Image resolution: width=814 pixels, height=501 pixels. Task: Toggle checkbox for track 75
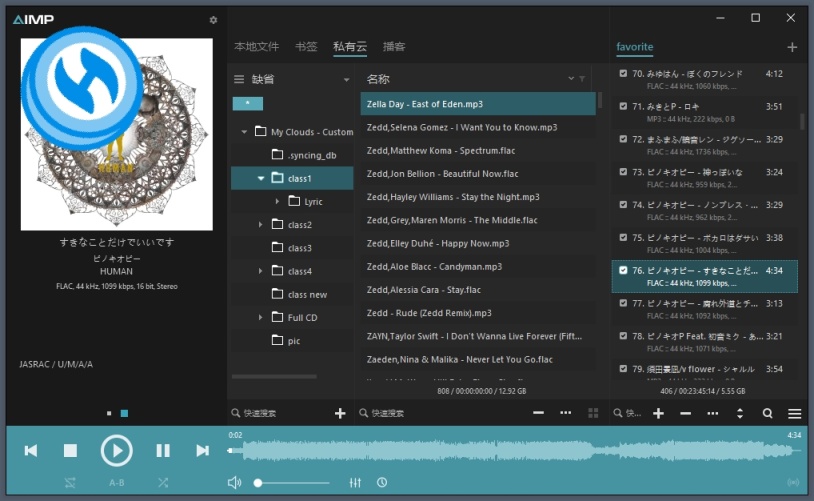tap(623, 237)
